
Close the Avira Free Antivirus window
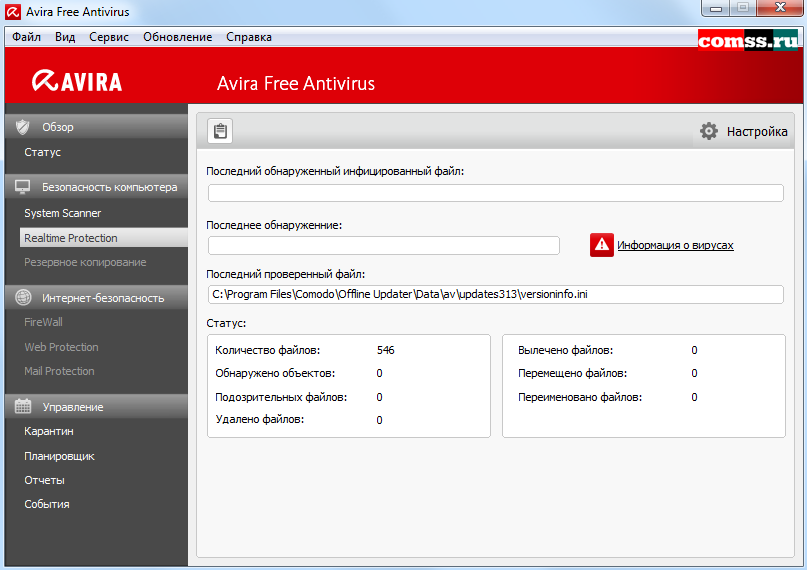click(780, 8)
